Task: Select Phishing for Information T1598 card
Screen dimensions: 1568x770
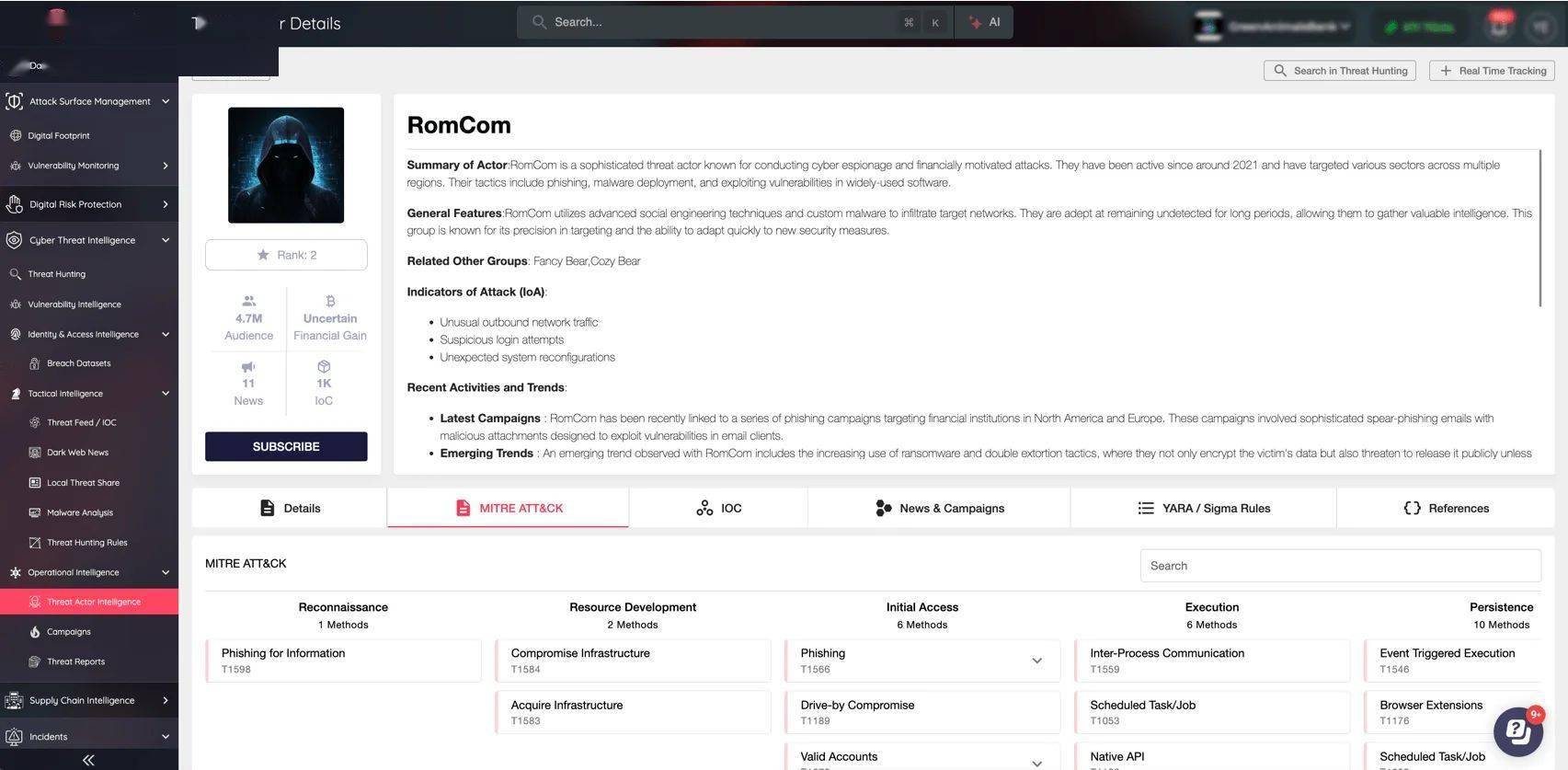Action: tap(343, 661)
